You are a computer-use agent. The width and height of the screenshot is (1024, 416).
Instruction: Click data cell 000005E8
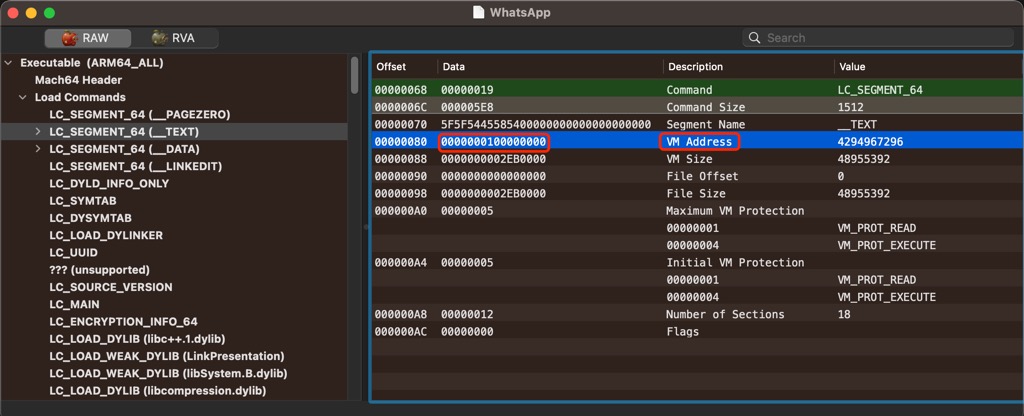click(x=468, y=107)
